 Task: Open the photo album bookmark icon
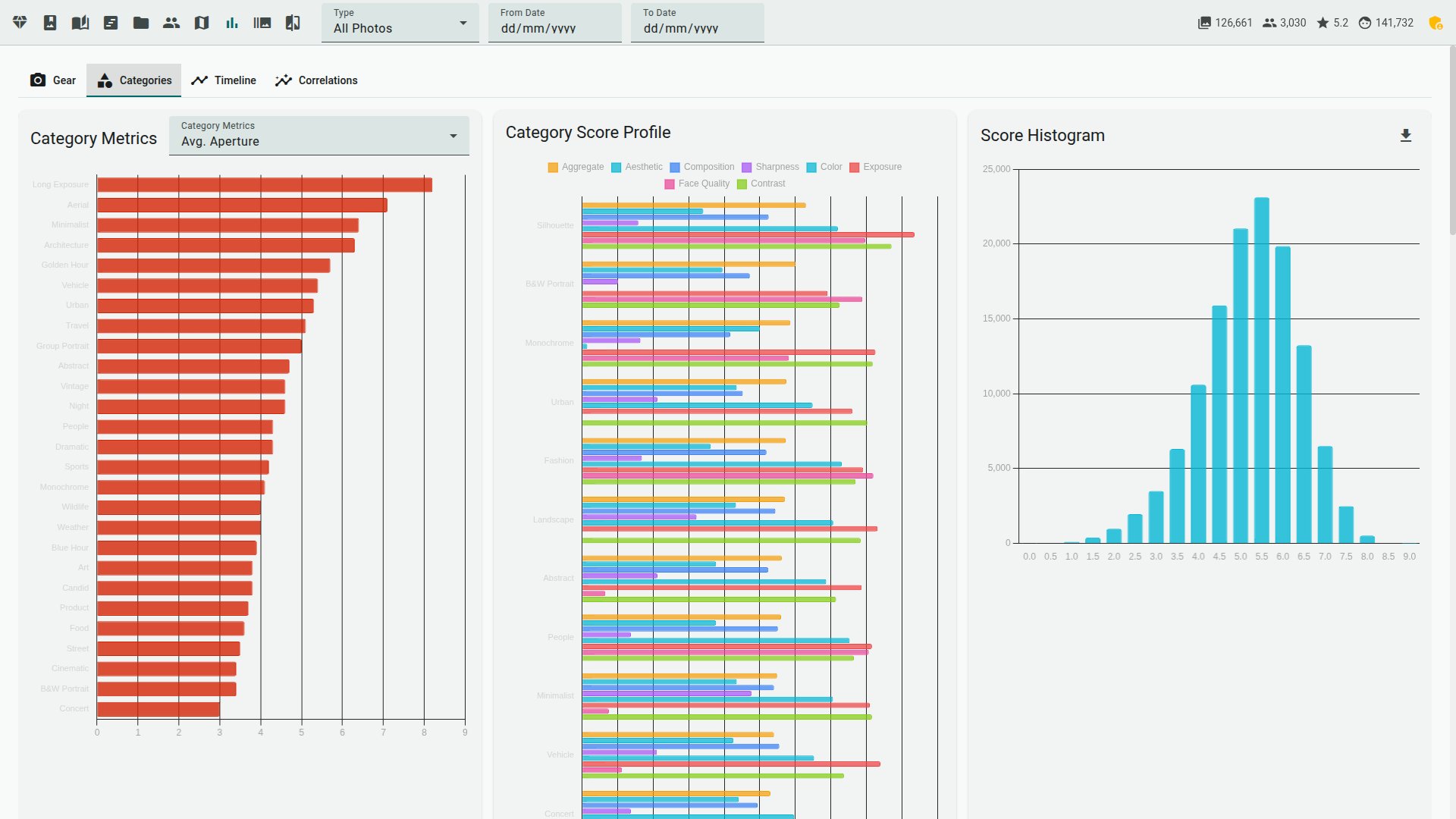pos(50,23)
